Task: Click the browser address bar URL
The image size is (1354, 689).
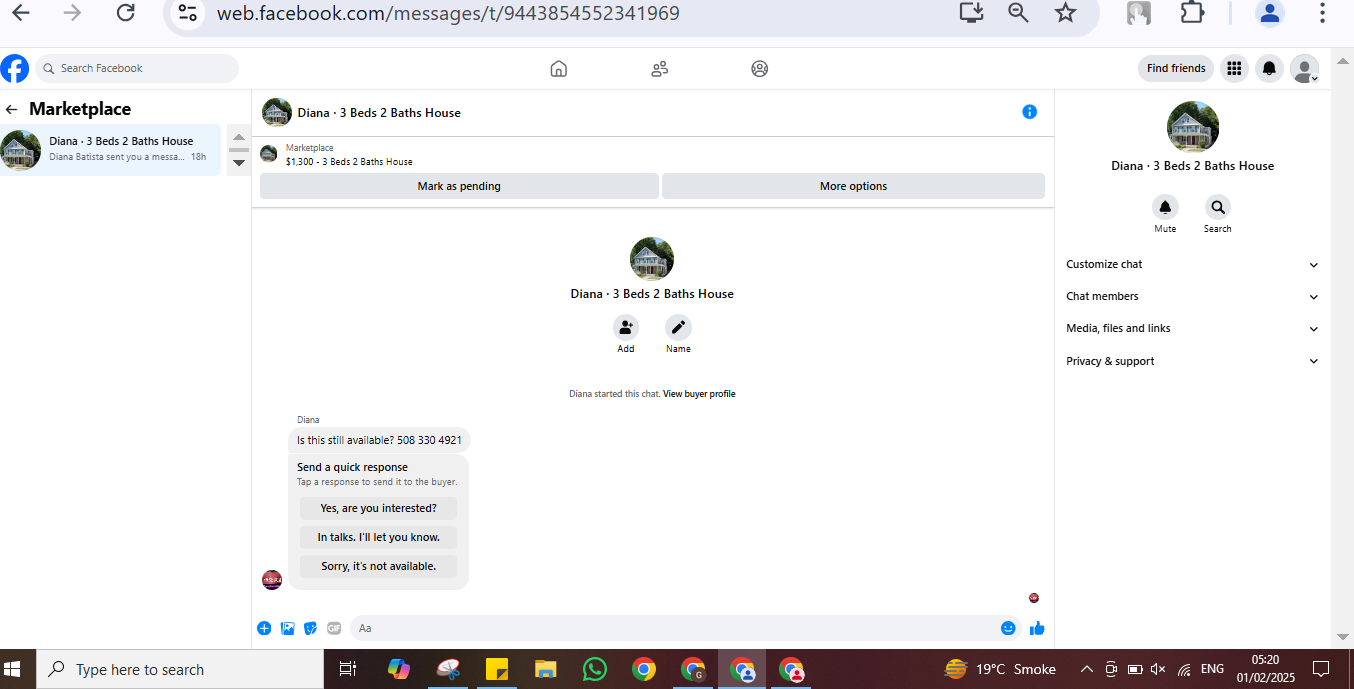Action: pos(448,13)
